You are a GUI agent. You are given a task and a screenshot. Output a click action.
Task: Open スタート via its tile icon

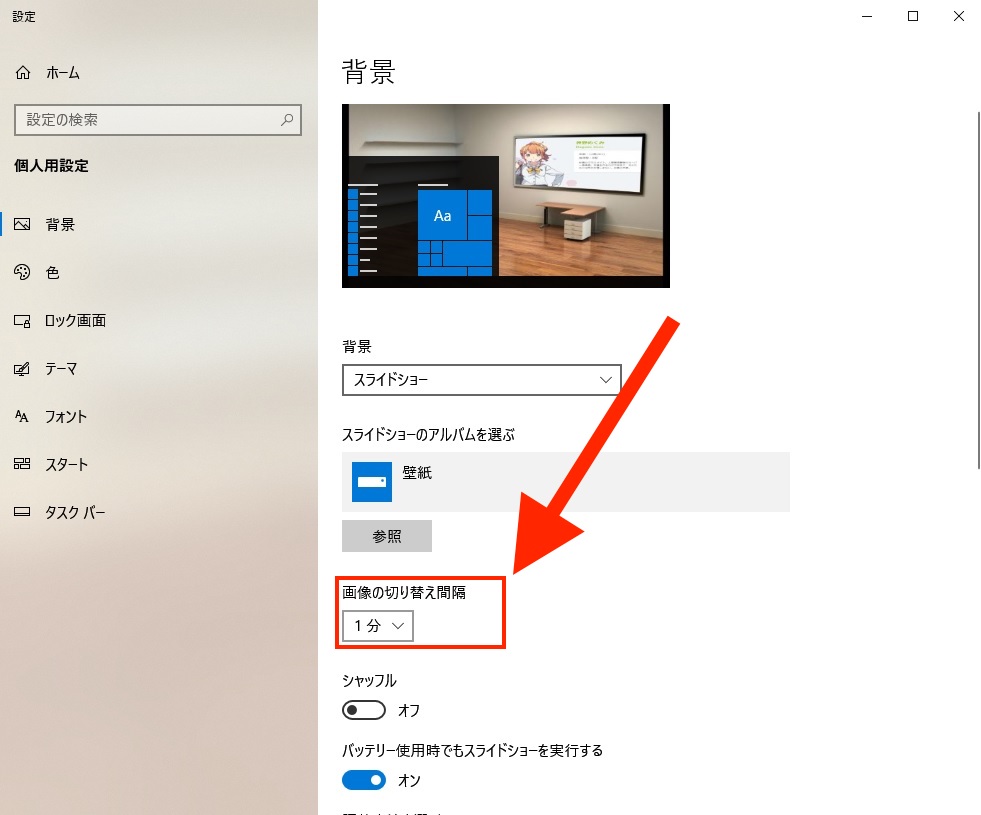(x=23, y=465)
